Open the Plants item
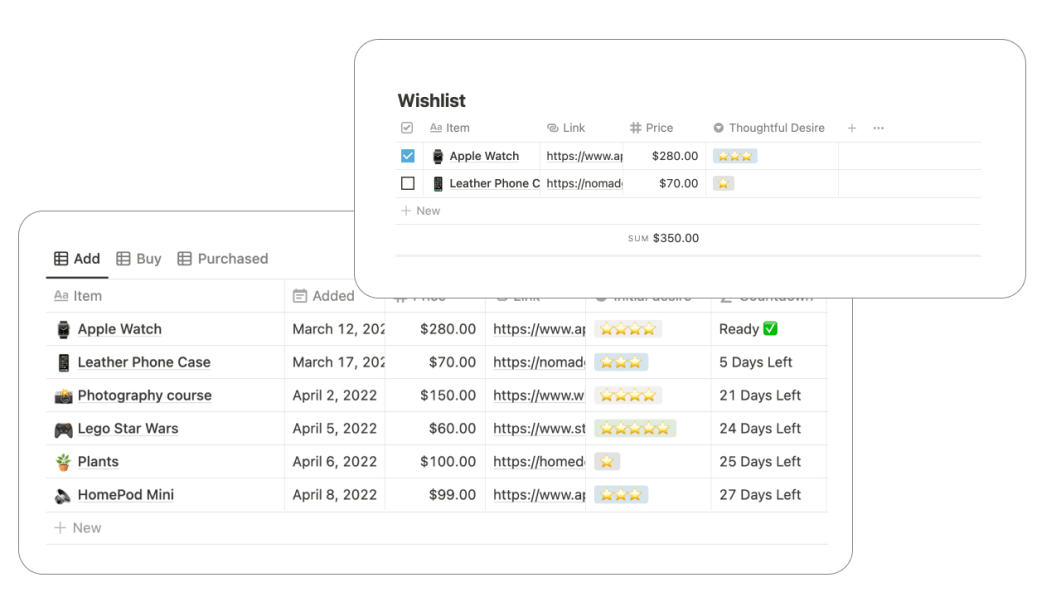1061x597 pixels. click(x=98, y=462)
